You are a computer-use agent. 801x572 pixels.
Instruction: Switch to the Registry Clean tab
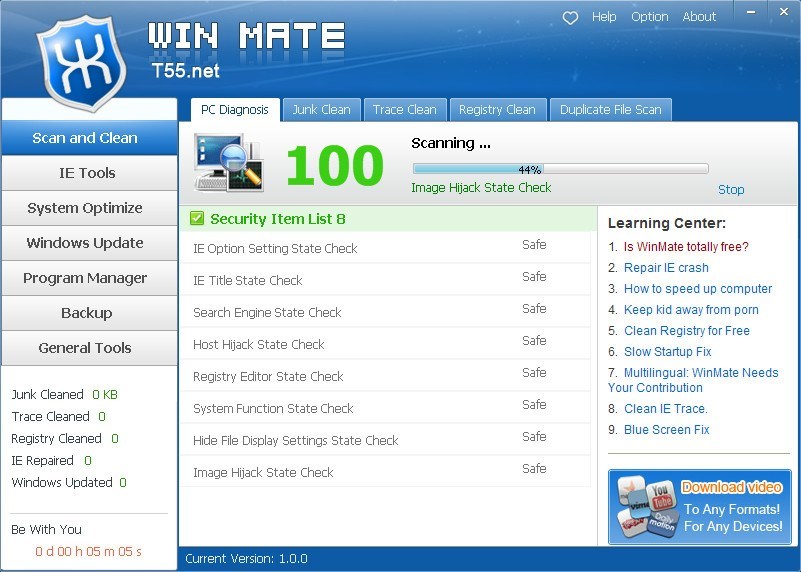pos(497,110)
